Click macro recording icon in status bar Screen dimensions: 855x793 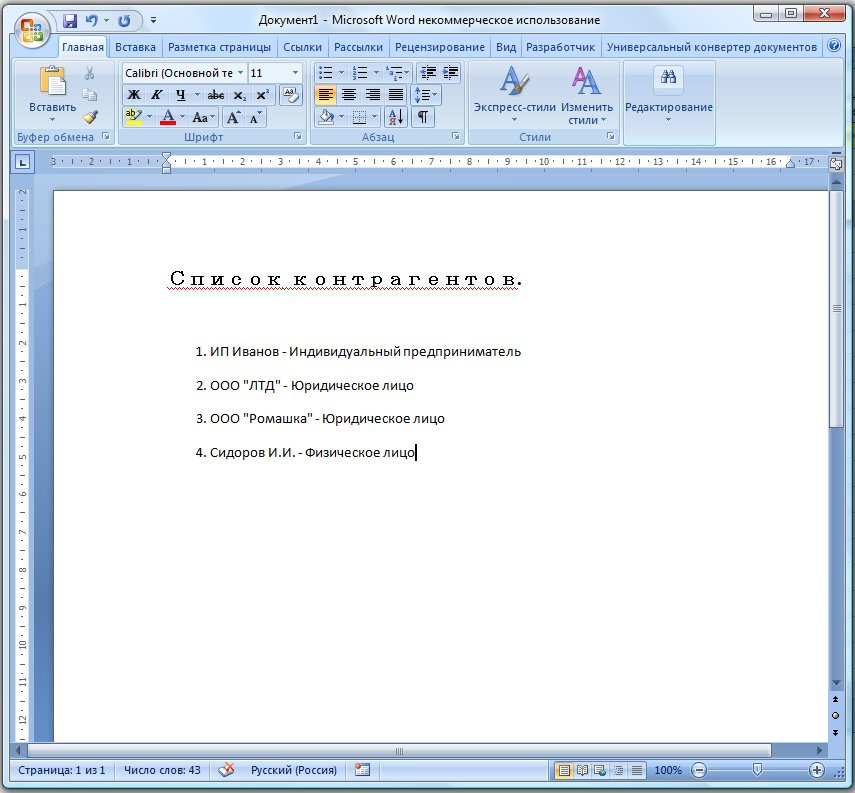(362, 770)
